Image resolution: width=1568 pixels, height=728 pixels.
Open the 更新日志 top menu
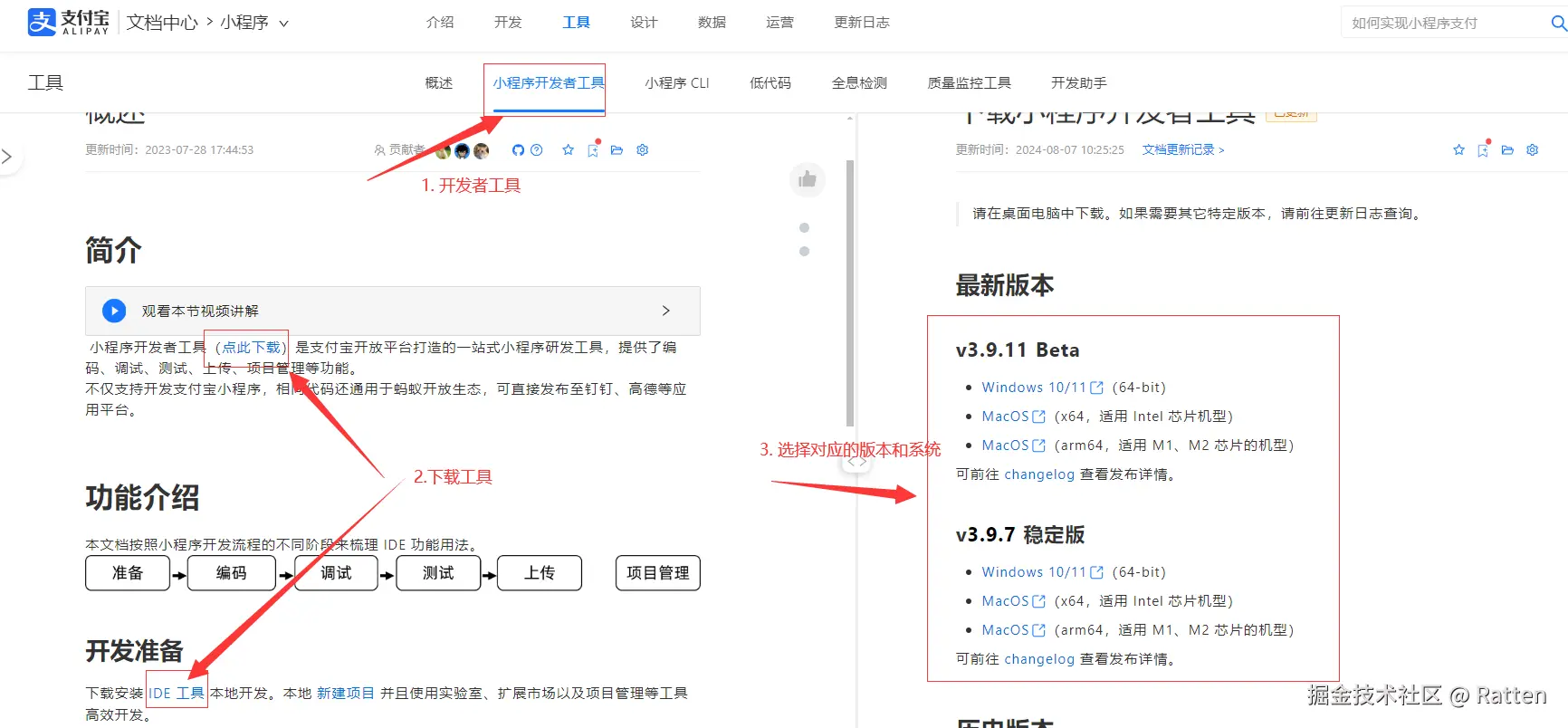pyautogui.click(x=862, y=23)
